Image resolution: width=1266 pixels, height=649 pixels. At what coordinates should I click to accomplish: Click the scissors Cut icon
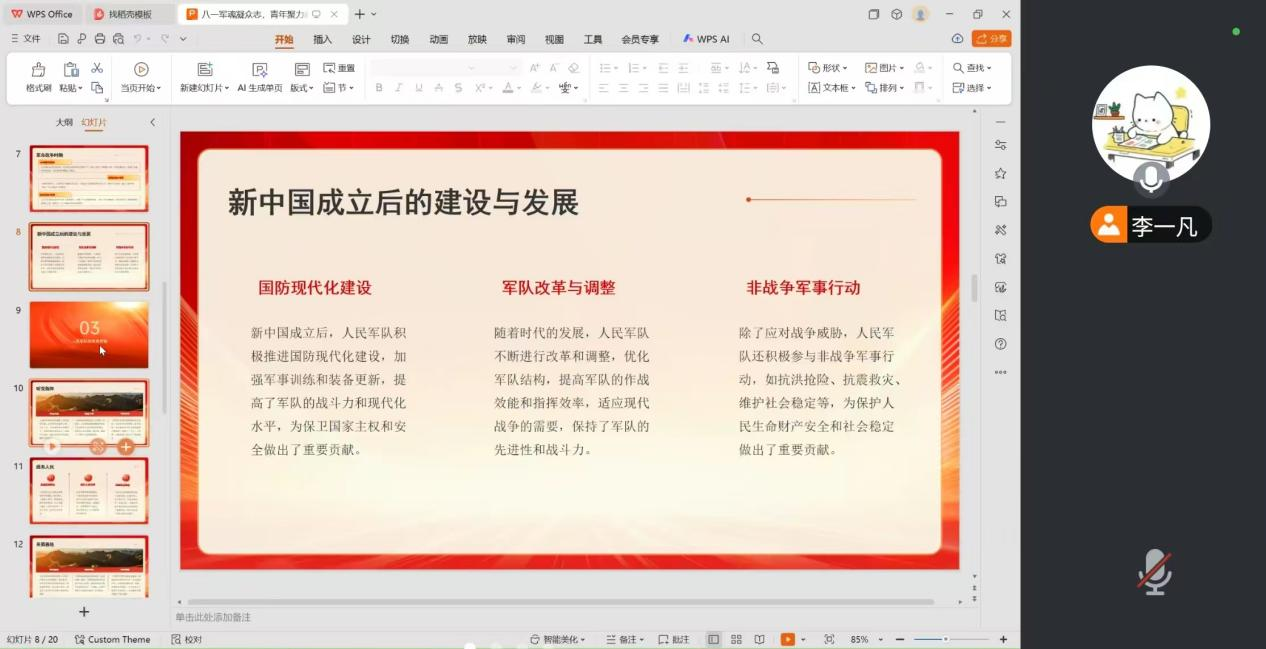coord(97,68)
